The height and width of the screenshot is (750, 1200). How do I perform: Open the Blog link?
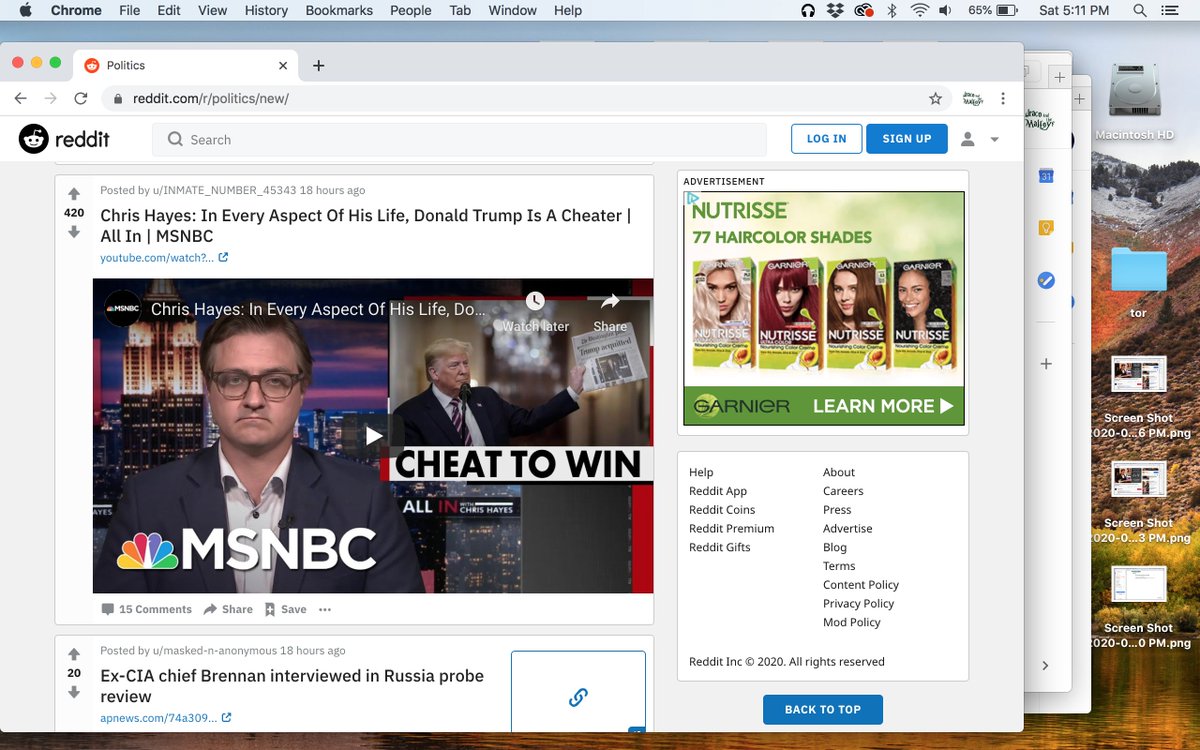point(835,547)
